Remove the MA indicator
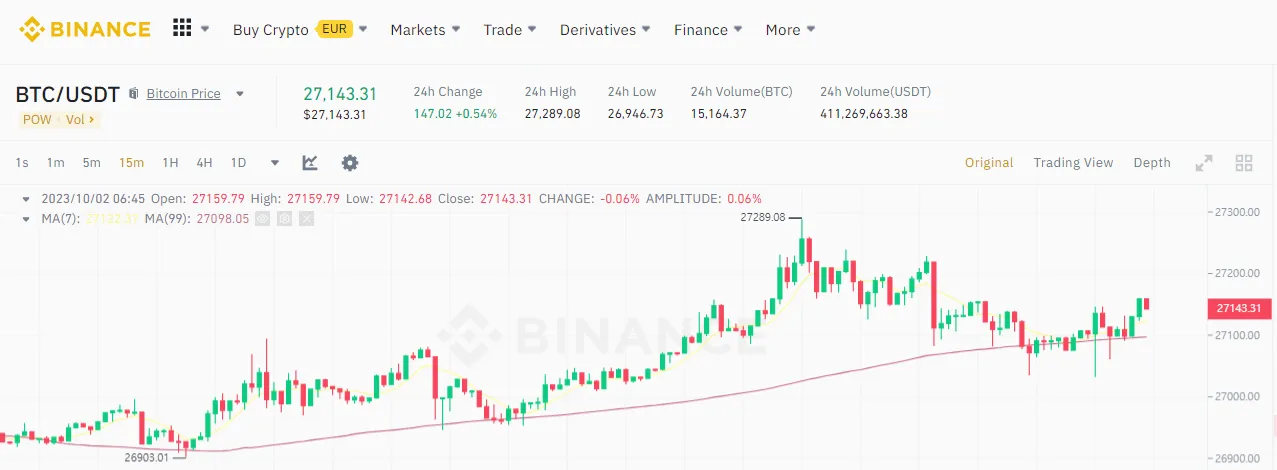 point(306,218)
